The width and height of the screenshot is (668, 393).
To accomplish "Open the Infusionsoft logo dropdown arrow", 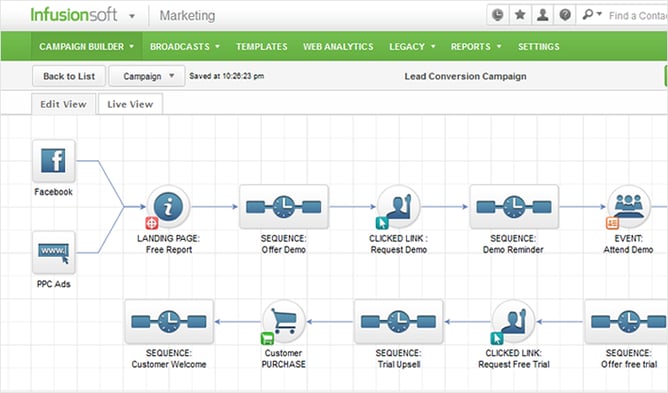I will [x=132, y=16].
